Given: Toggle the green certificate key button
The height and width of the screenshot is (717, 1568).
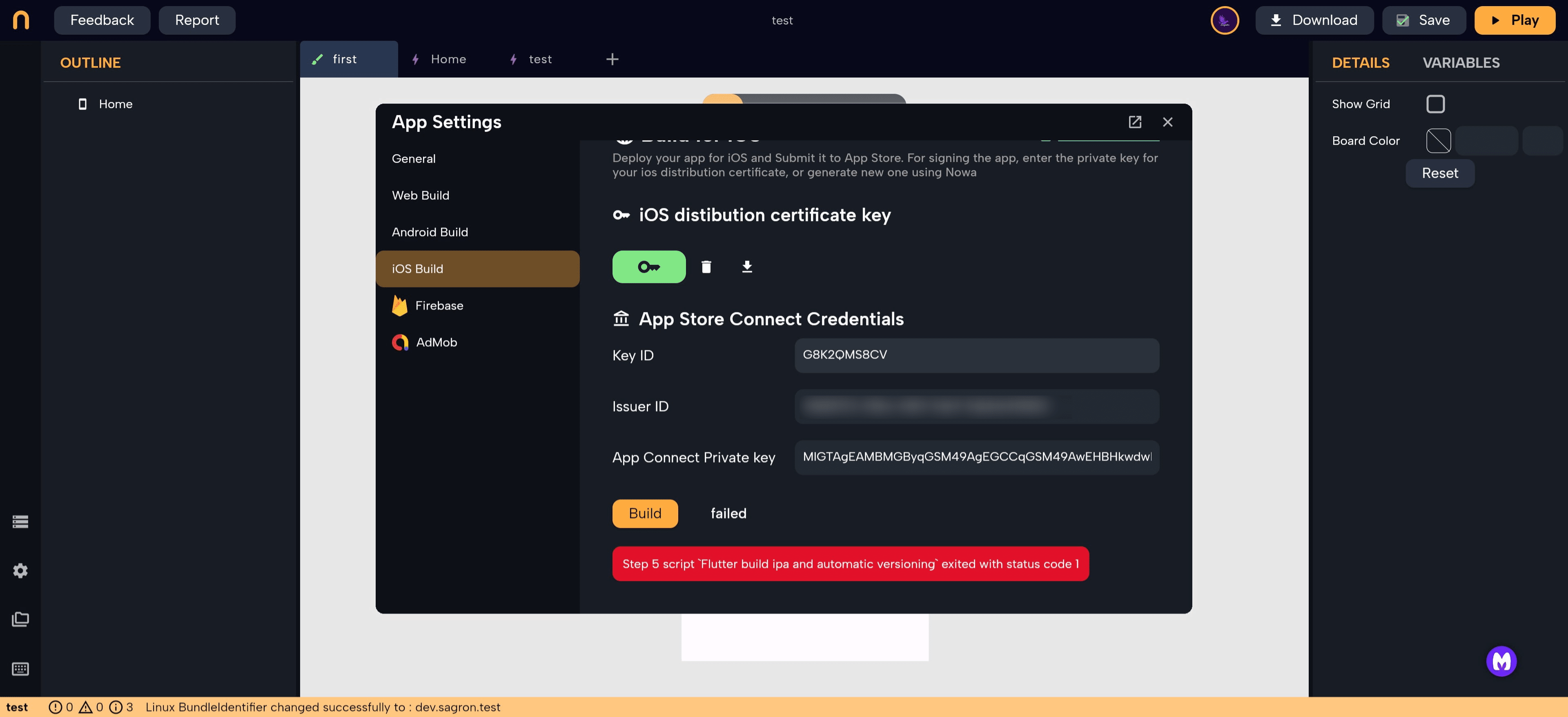Looking at the screenshot, I should (649, 266).
